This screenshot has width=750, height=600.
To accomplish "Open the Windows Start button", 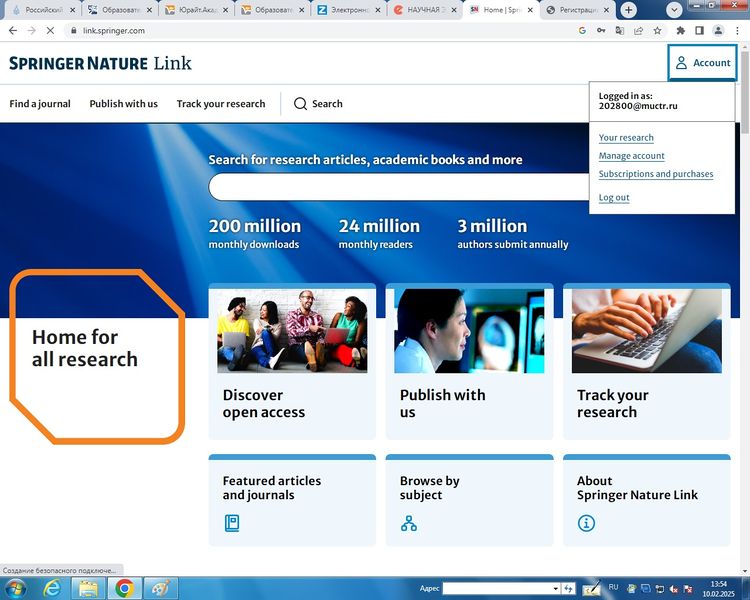I will click(x=14, y=588).
